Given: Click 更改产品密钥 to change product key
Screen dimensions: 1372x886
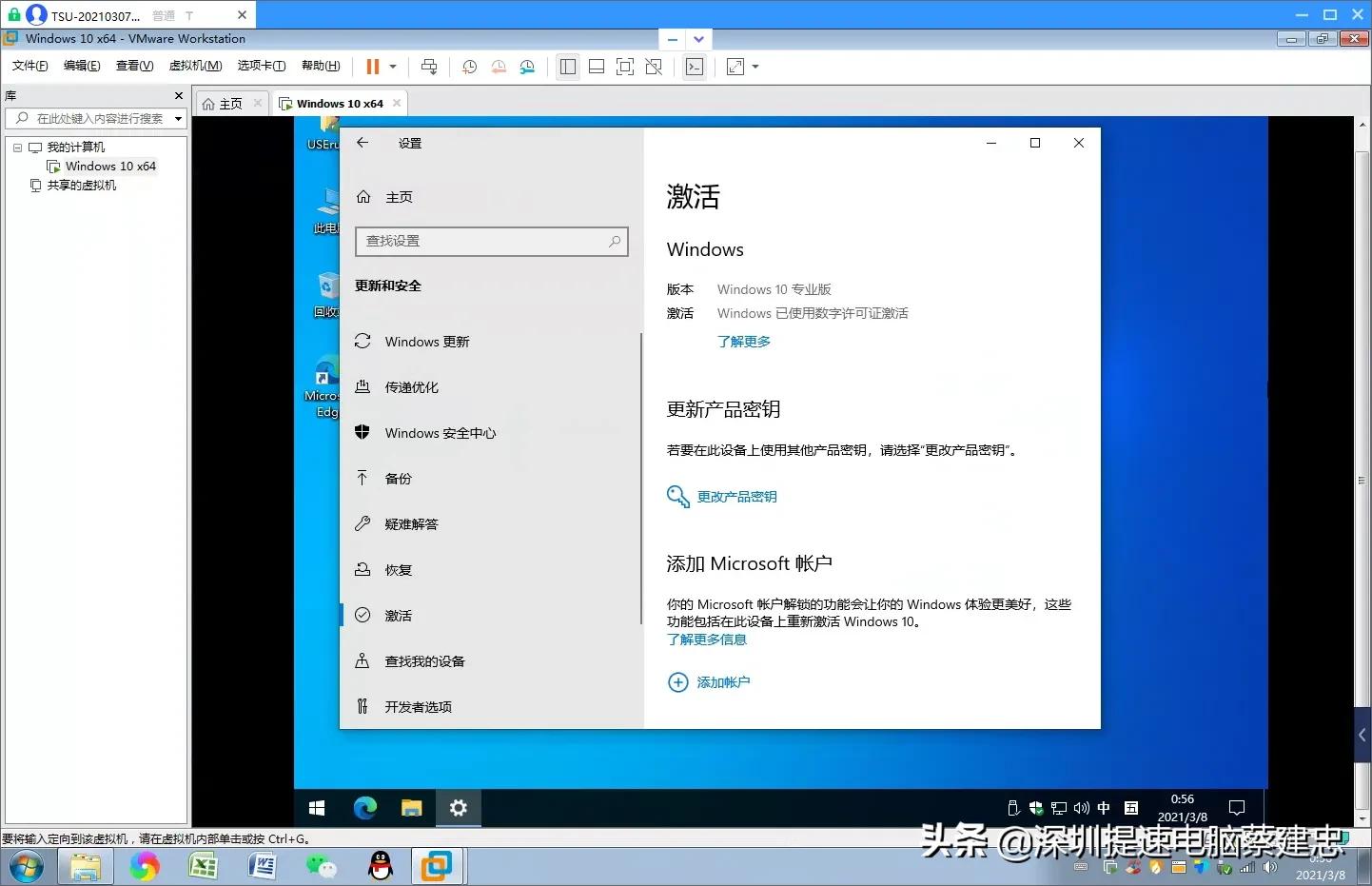Looking at the screenshot, I should [736, 496].
